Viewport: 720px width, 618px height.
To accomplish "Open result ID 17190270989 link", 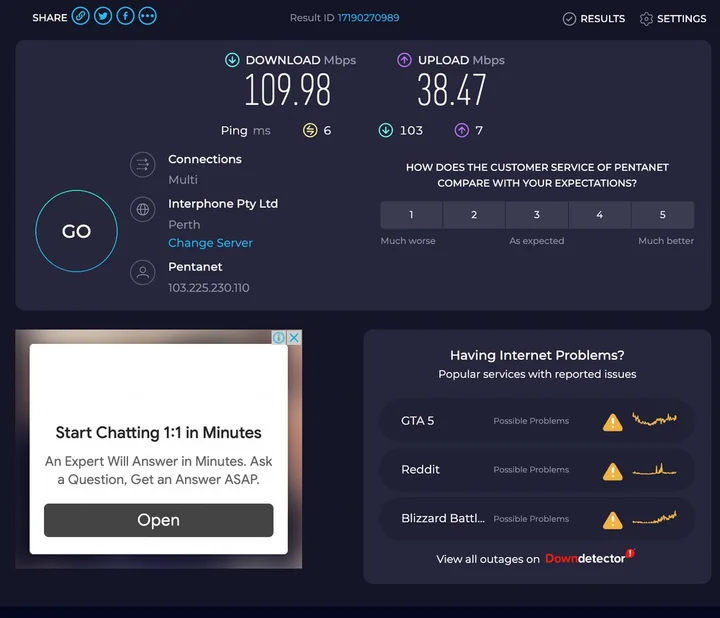I will [368, 18].
